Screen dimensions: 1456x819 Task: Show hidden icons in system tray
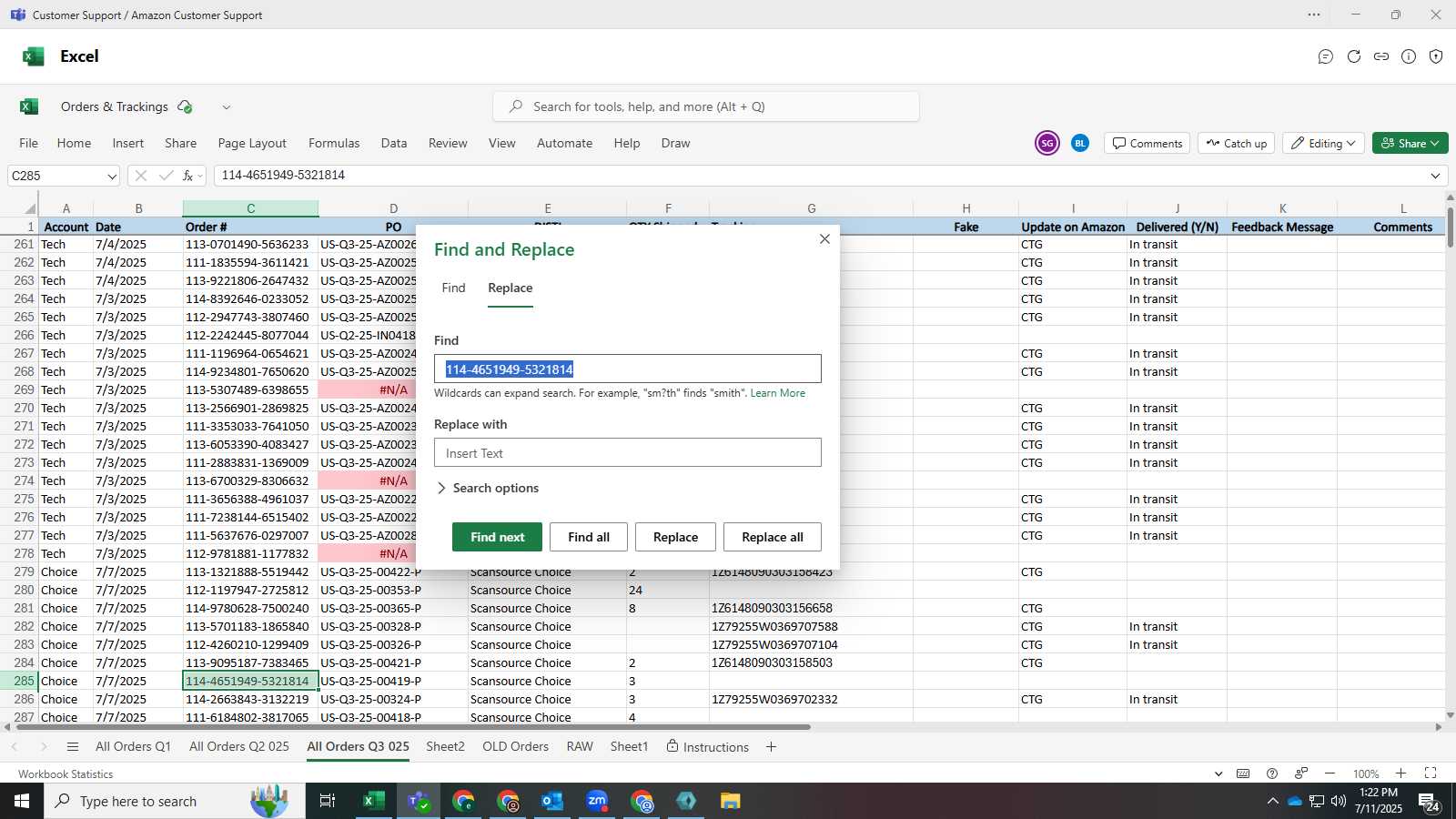1272,801
